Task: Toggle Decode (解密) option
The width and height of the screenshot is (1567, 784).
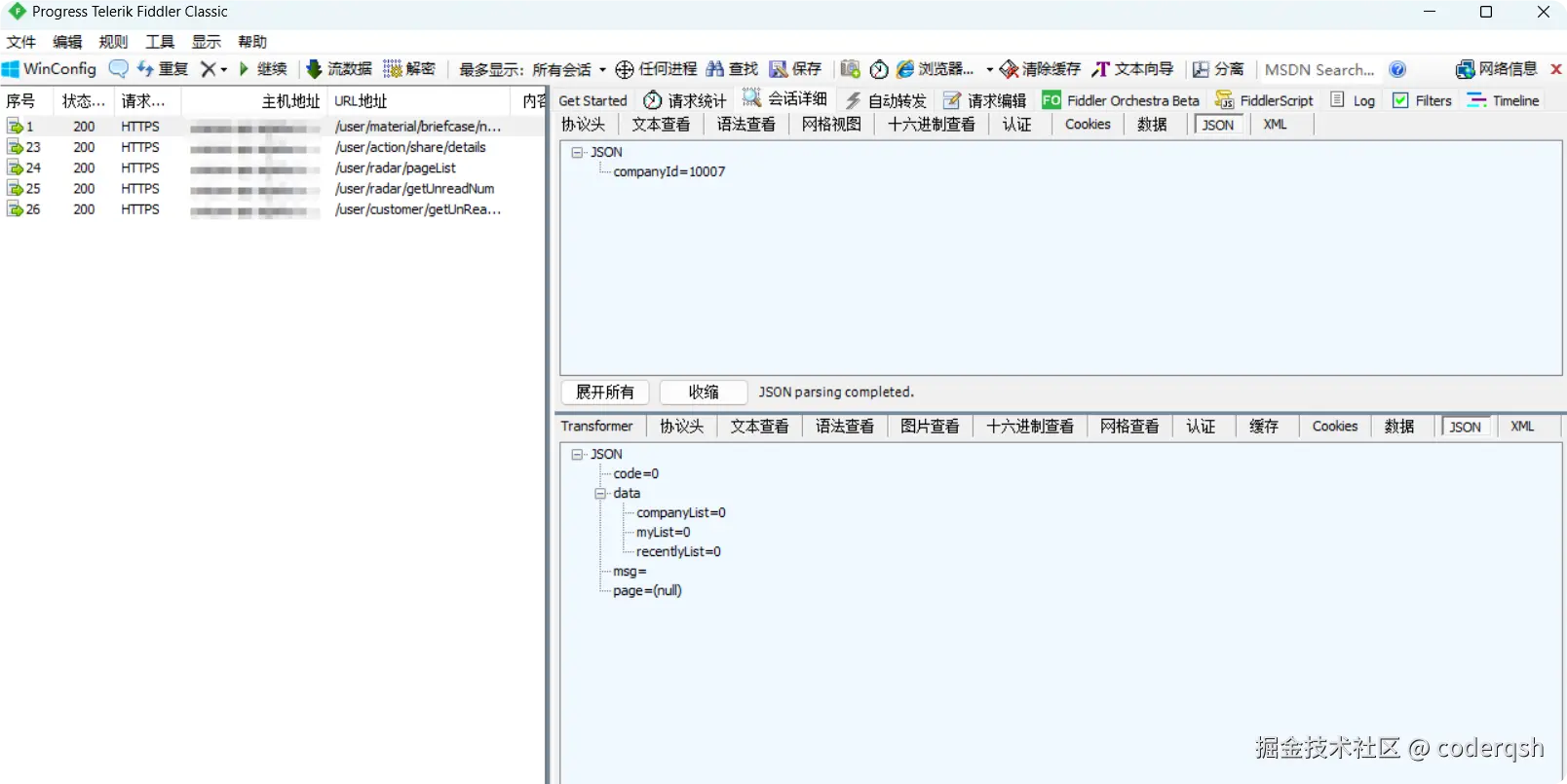Action: [409, 69]
